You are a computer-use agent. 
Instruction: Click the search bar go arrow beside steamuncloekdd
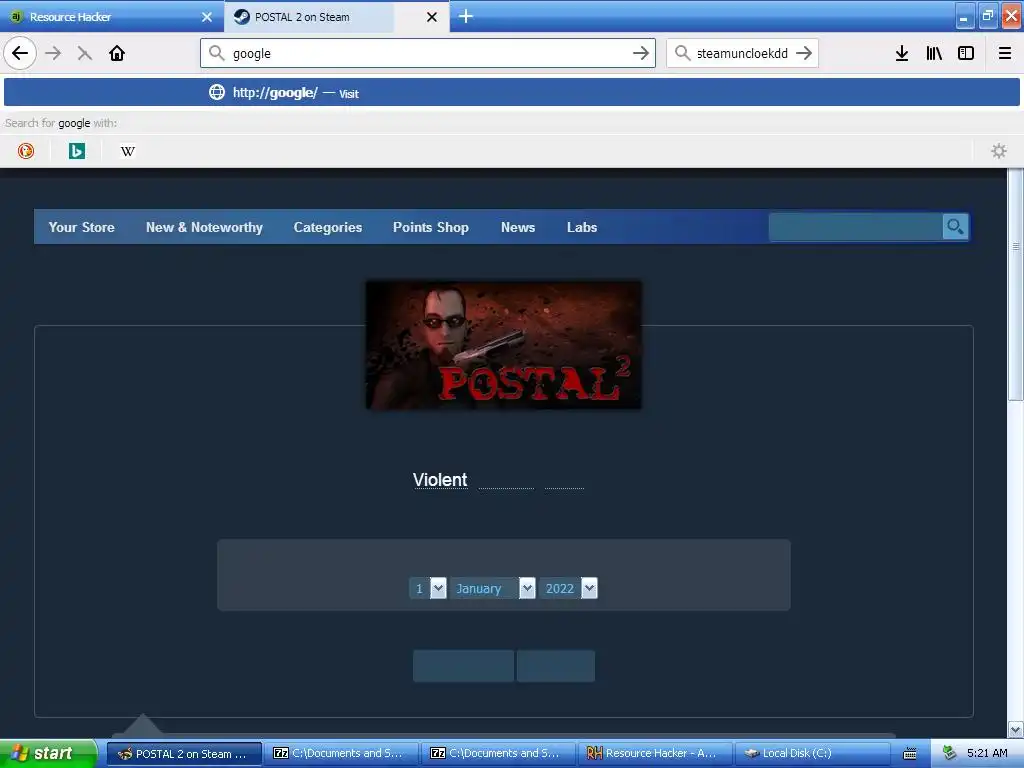(x=804, y=54)
